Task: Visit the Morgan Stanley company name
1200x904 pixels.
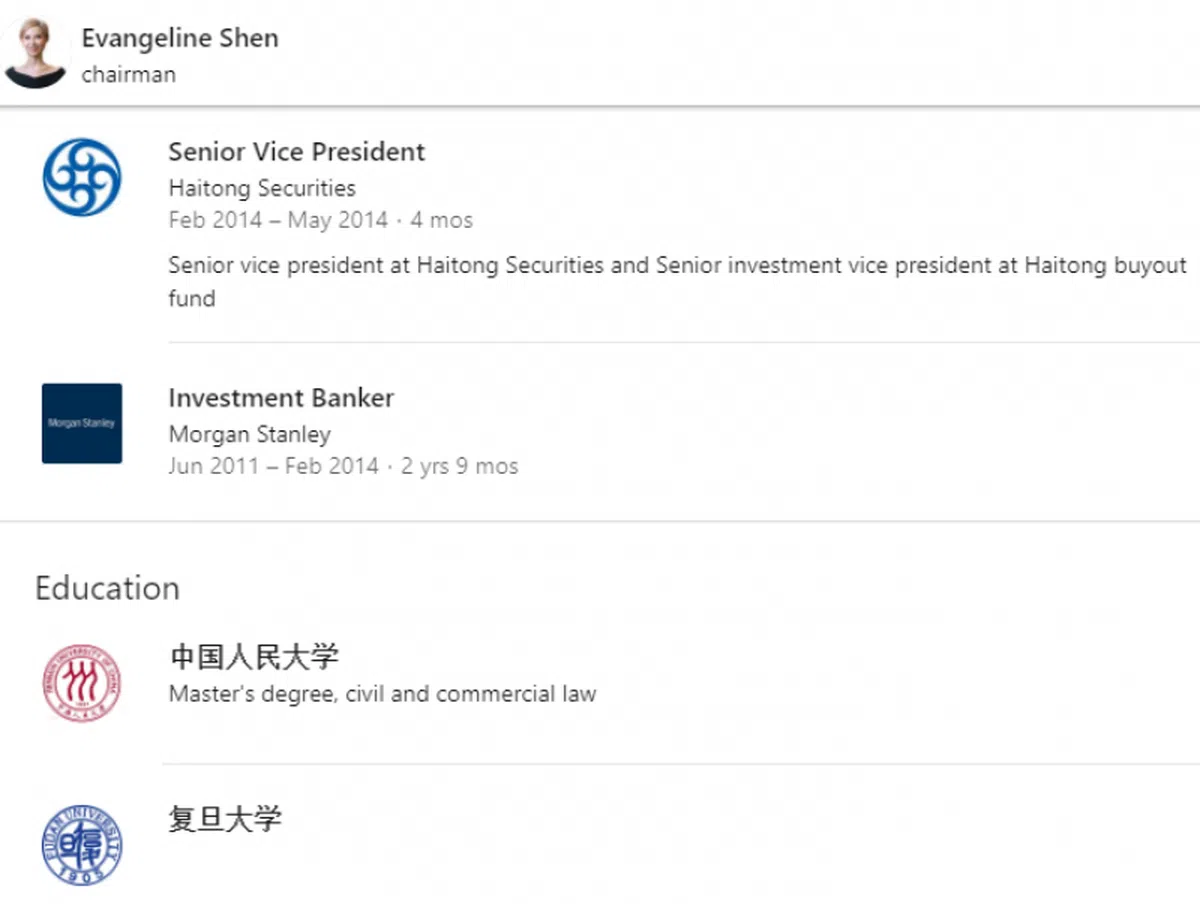Action: [249, 434]
